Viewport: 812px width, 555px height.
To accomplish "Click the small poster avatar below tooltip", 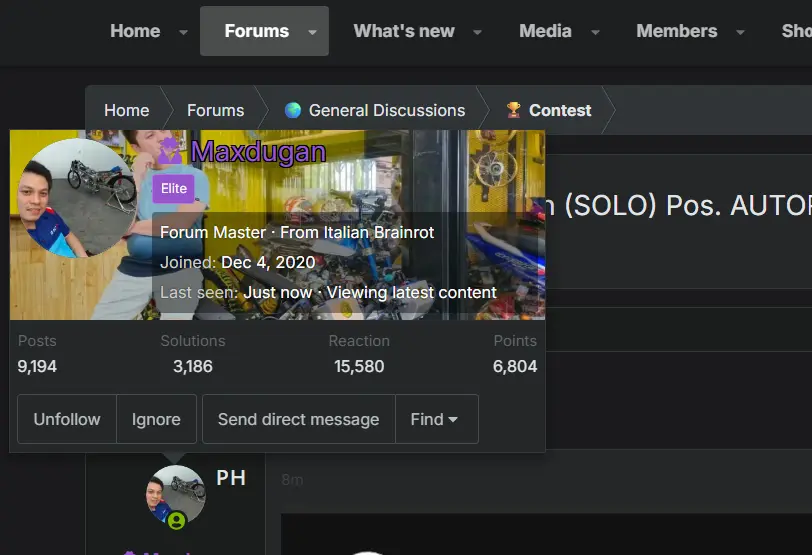I will pos(176,495).
